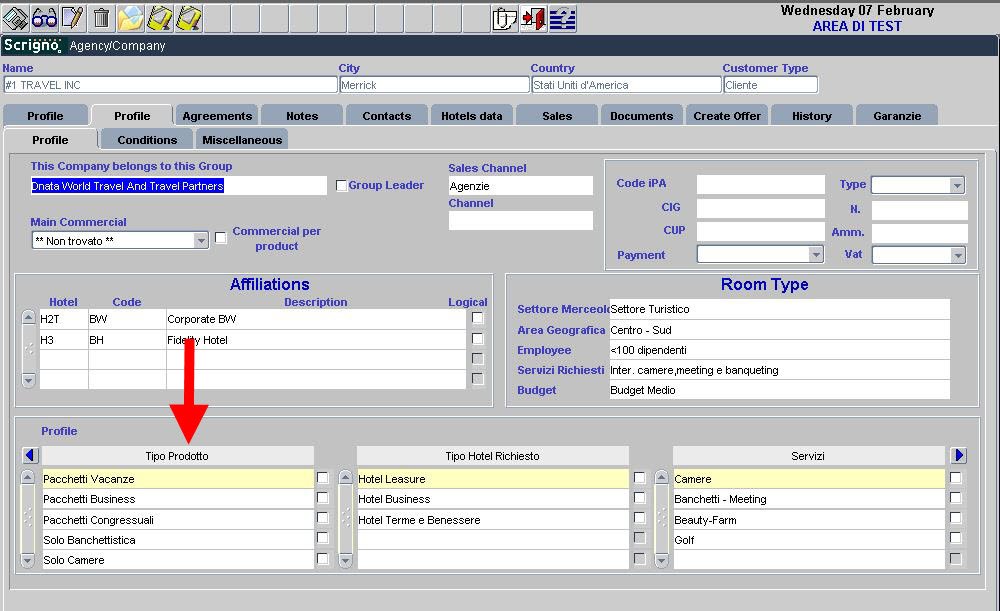
Task: Go to the Sales tab
Action: [557, 115]
